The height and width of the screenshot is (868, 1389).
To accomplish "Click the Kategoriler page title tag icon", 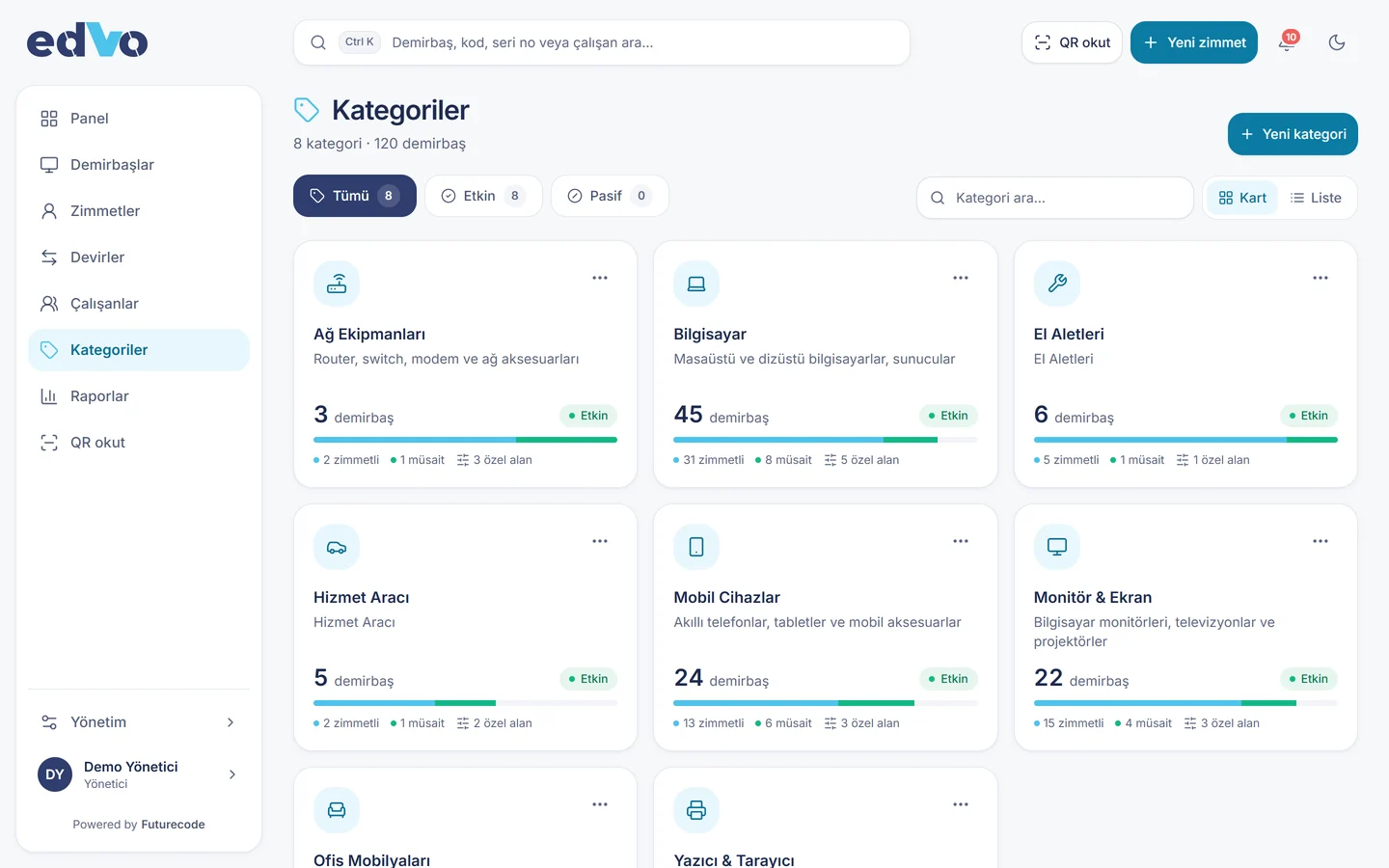I will 307,110.
